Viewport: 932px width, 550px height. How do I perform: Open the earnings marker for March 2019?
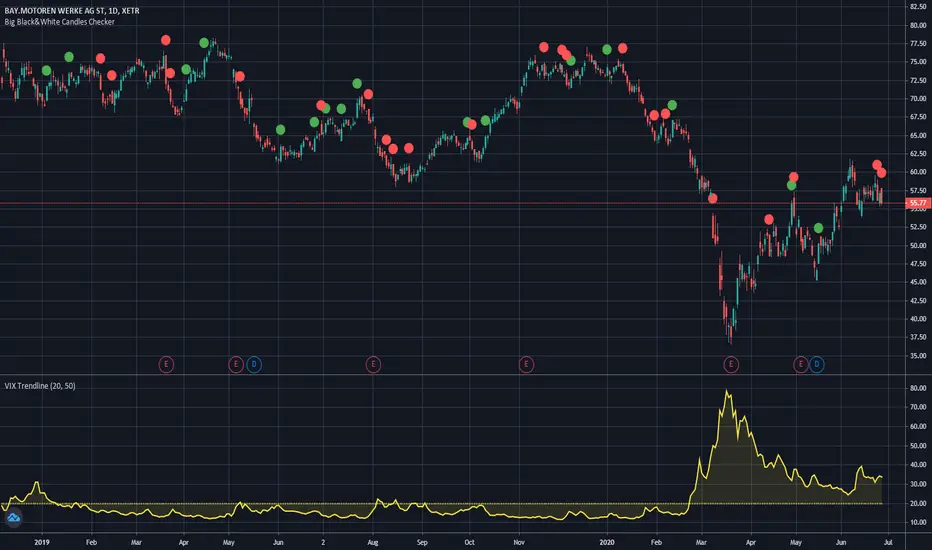(166, 364)
